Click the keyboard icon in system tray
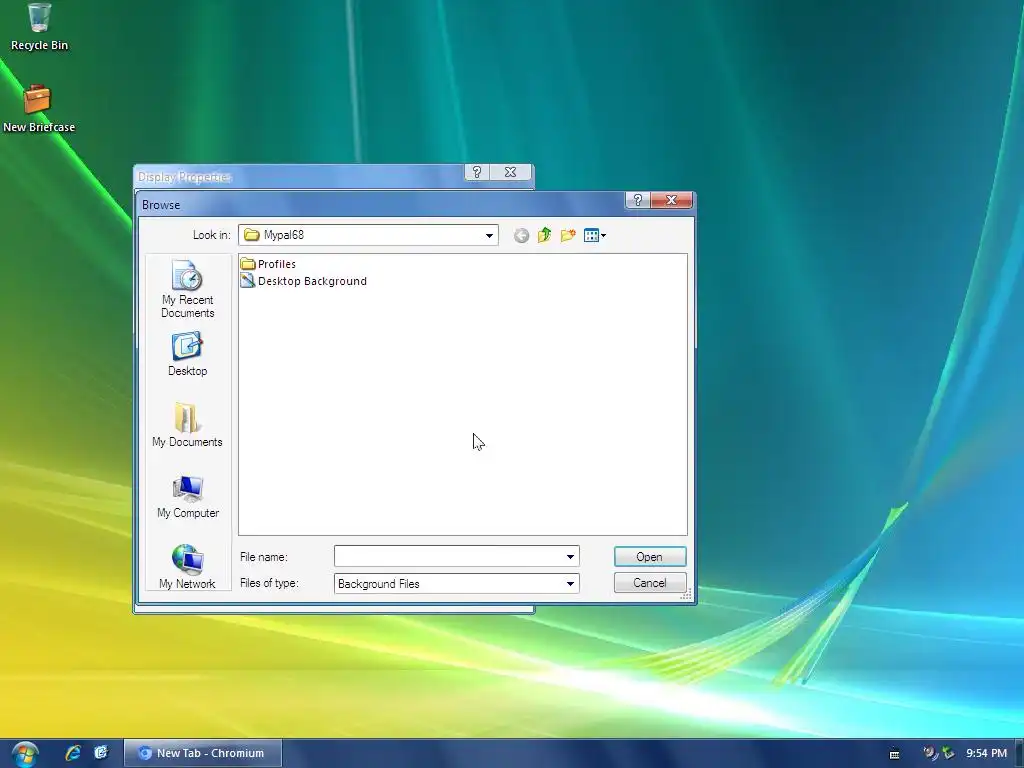1024x768 pixels. tap(895, 754)
